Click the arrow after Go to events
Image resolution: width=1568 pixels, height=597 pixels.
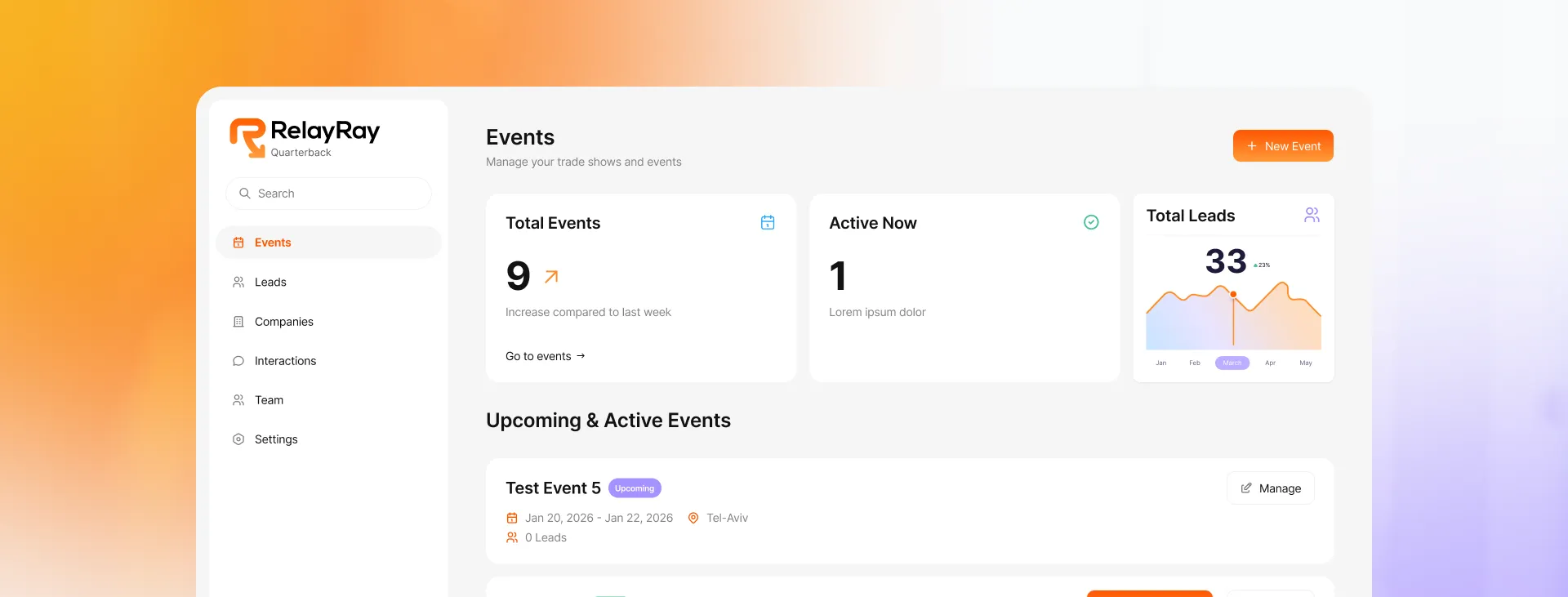[581, 356]
